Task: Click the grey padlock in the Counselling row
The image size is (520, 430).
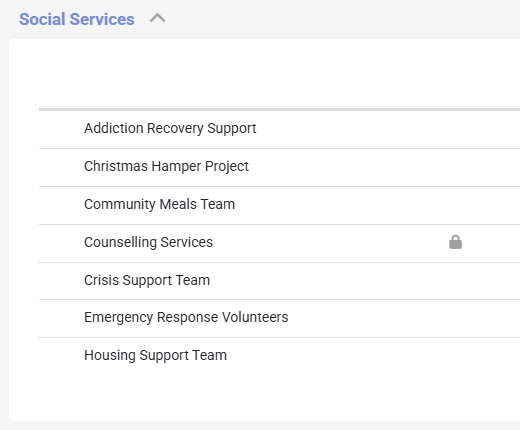Action: click(455, 242)
